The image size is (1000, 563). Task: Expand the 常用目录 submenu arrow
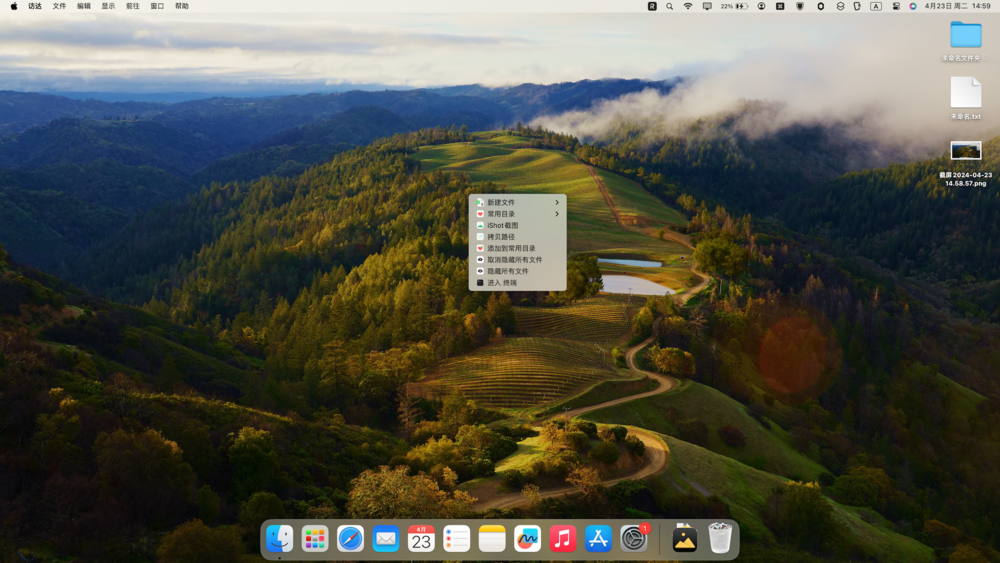[x=557, y=214]
